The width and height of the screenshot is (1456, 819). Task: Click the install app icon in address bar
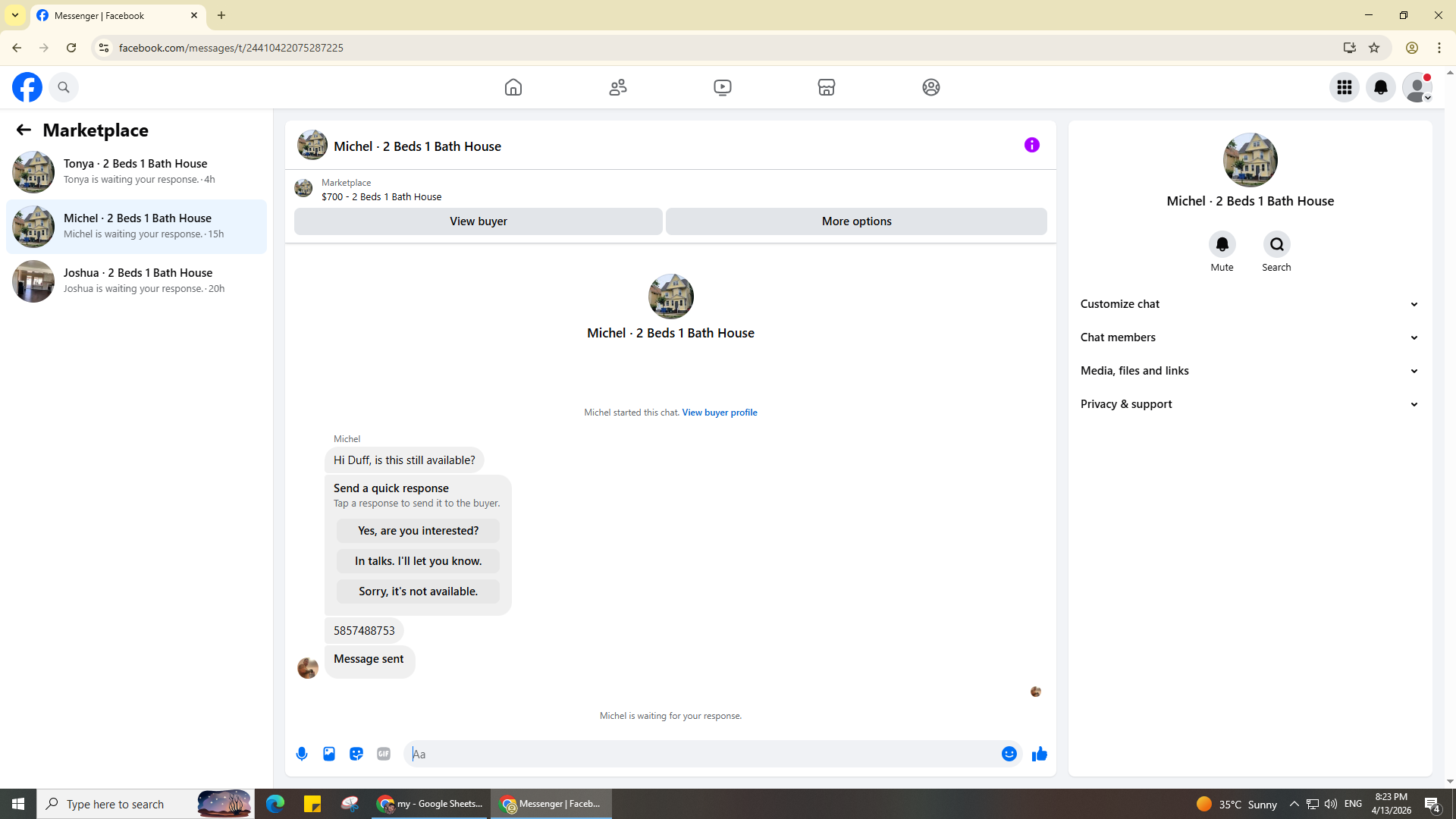coord(1349,48)
